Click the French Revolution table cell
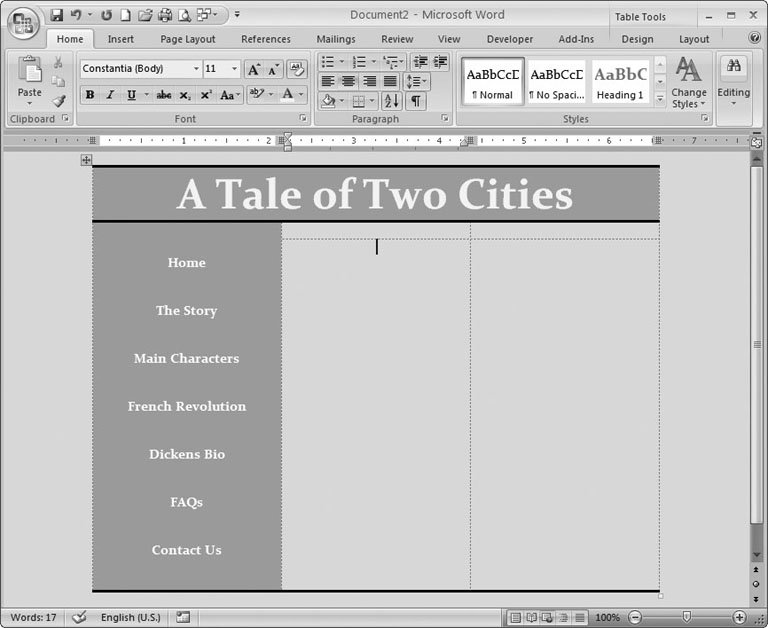 [186, 407]
